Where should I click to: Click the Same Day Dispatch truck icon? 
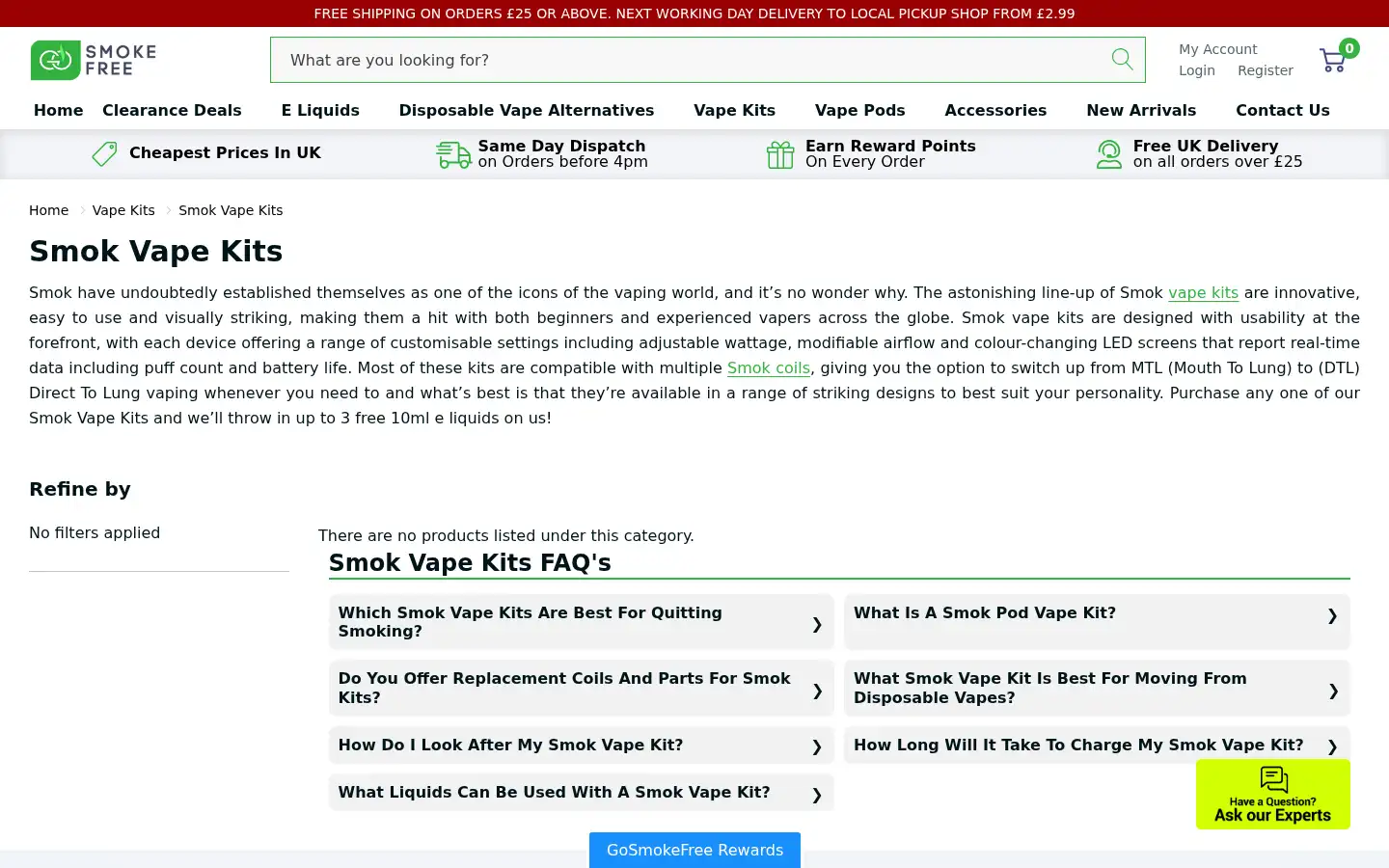(453, 154)
